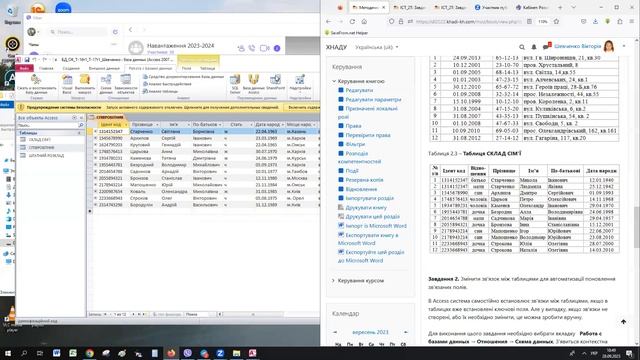Screen dimensions: 640x360
Task: Click Фільтри link in sidebar
Action: click(355, 144)
